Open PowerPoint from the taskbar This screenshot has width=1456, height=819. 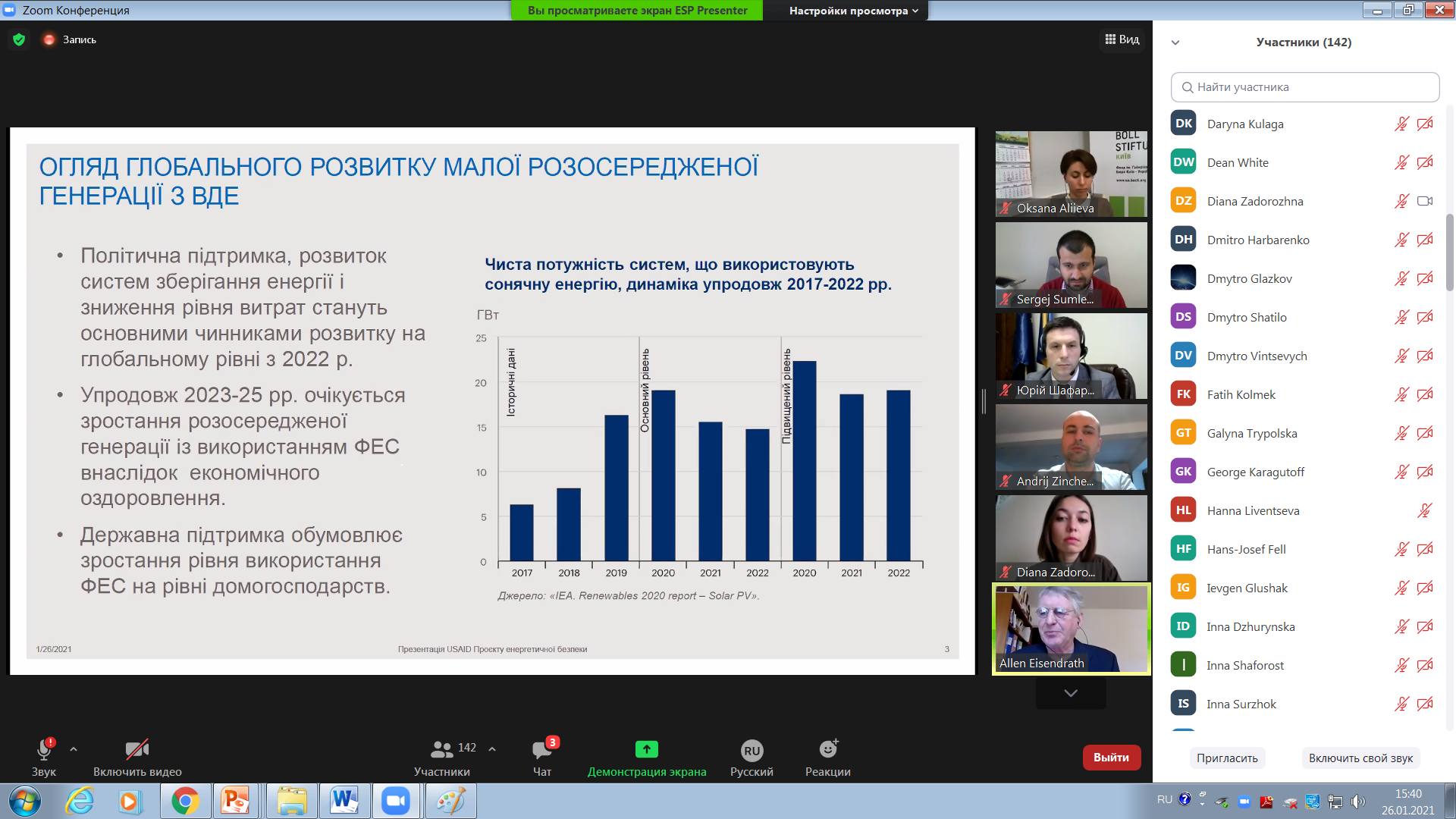click(x=236, y=801)
